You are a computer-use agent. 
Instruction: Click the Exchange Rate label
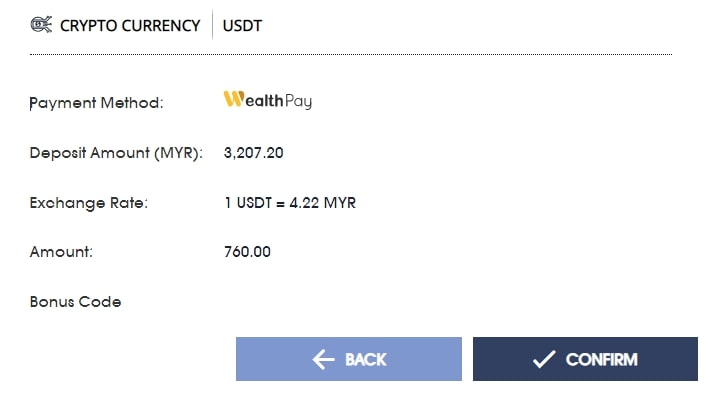click(89, 203)
